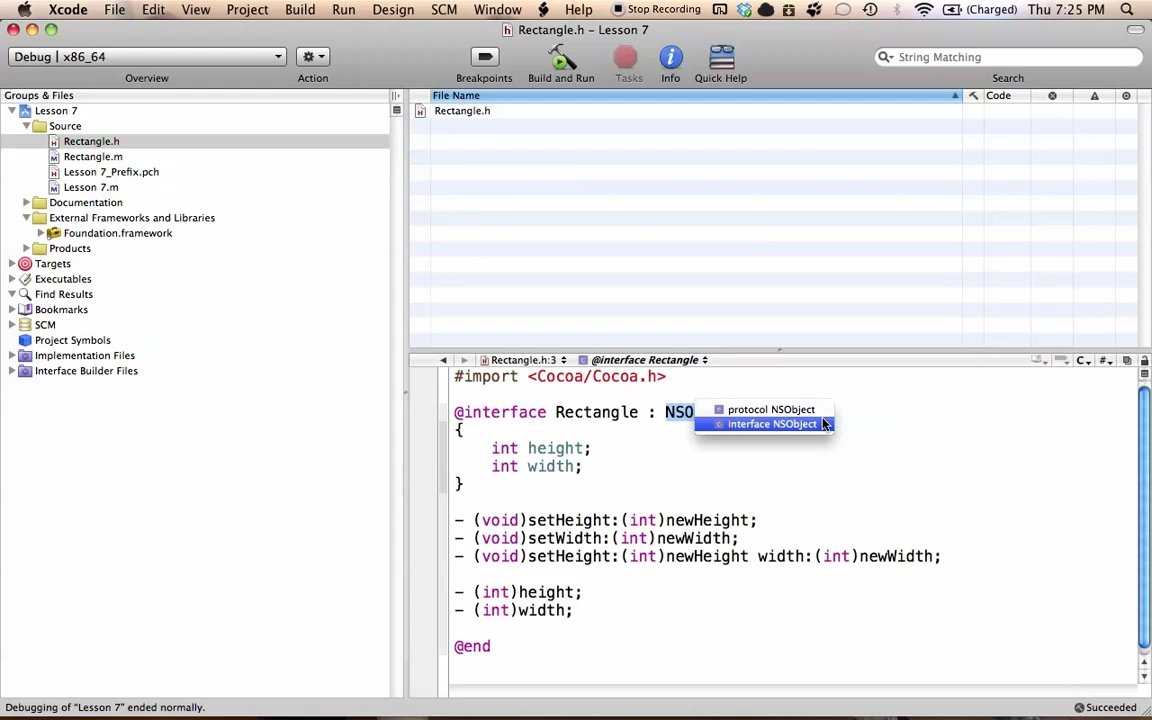Open the Action gear dropdown

313,57
